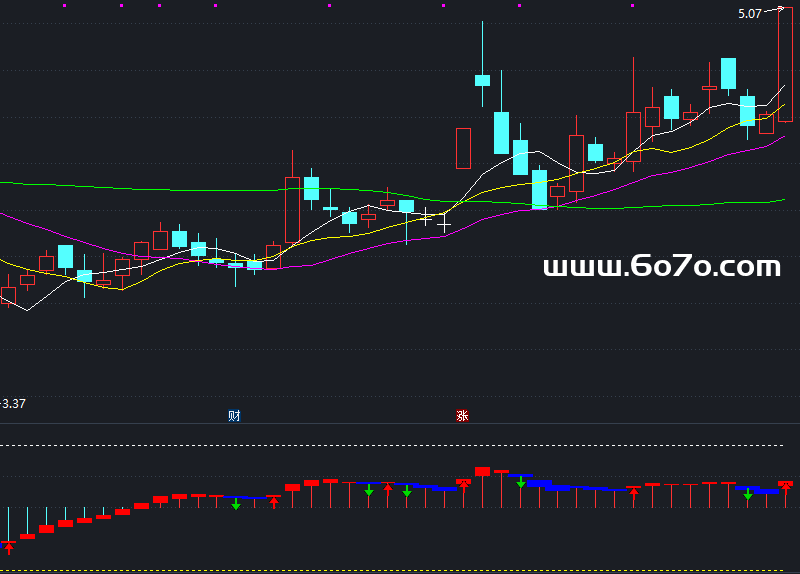Click the red 涨 marker icon
The image size is (800, 574).
point(462,416)
